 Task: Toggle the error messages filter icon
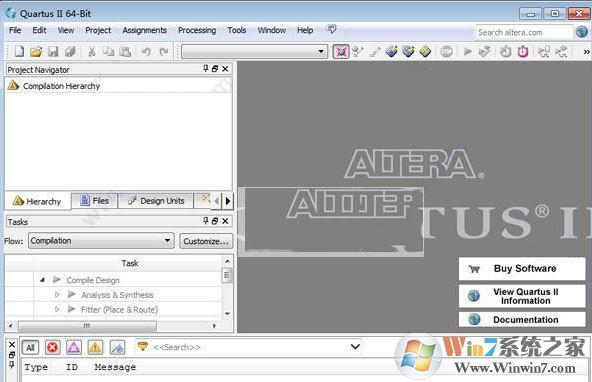click(x=52, y=347)
